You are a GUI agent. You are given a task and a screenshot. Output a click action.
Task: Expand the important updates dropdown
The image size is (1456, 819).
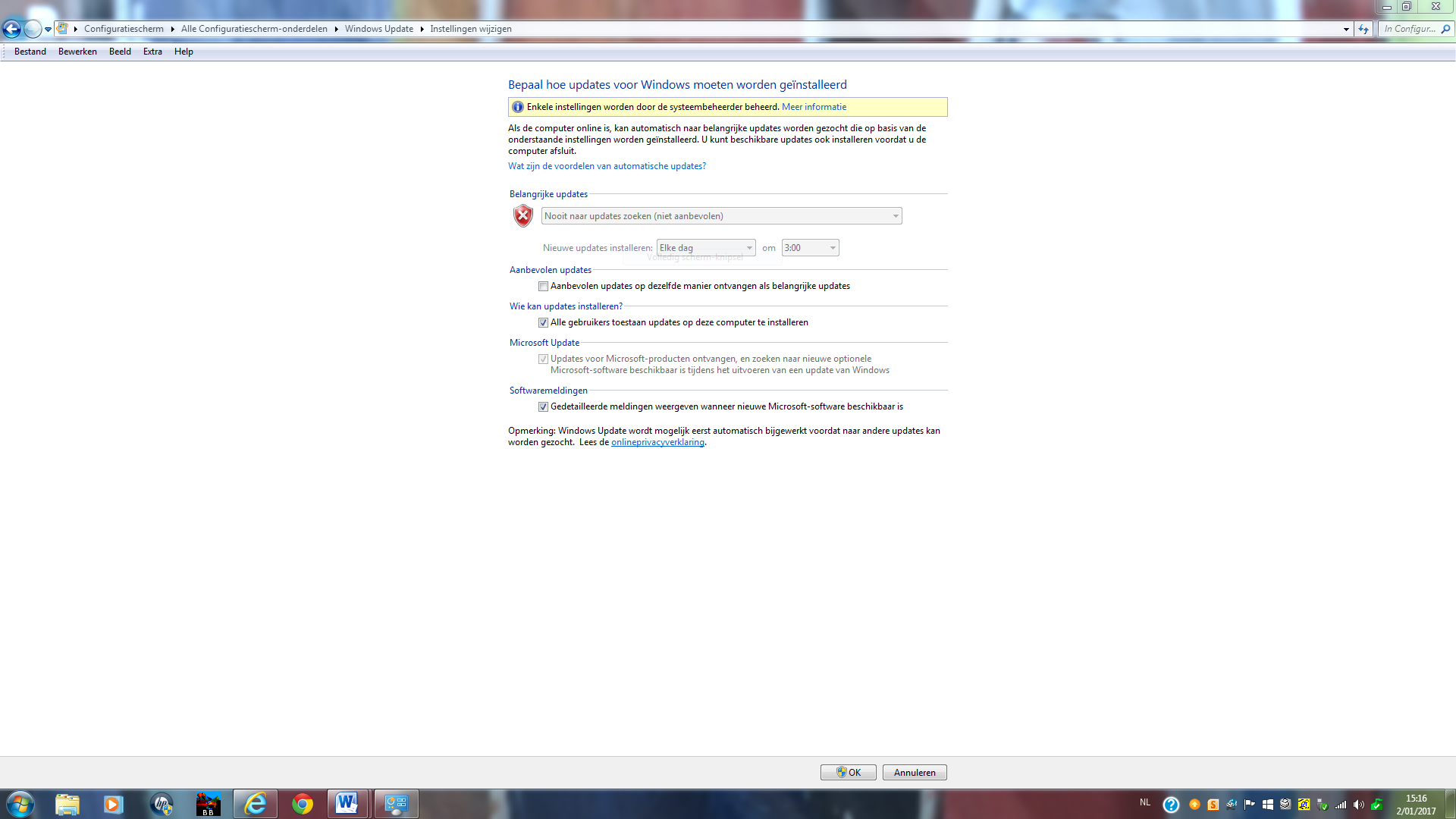[721, 216]
